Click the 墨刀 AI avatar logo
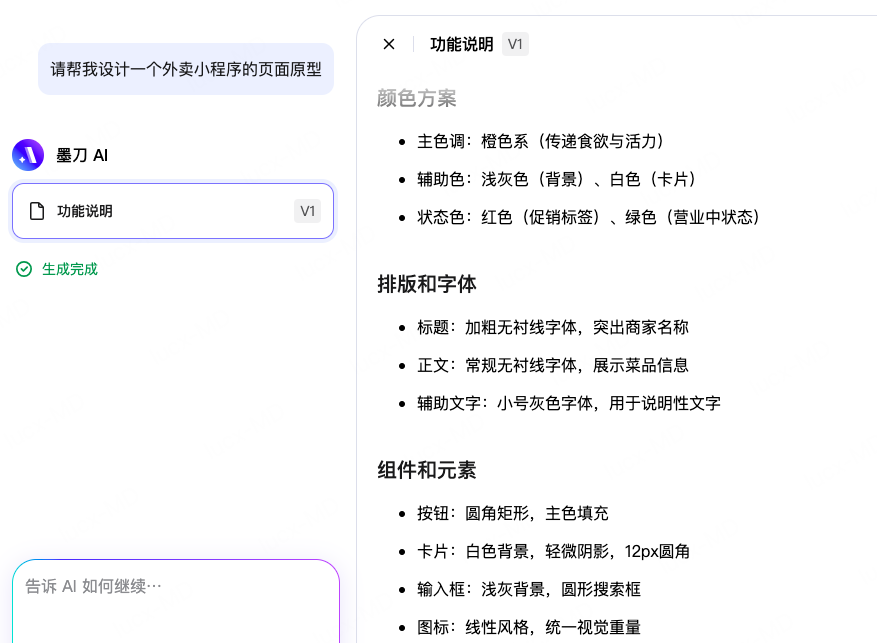877x643 pixels. (x=28, y=155)
